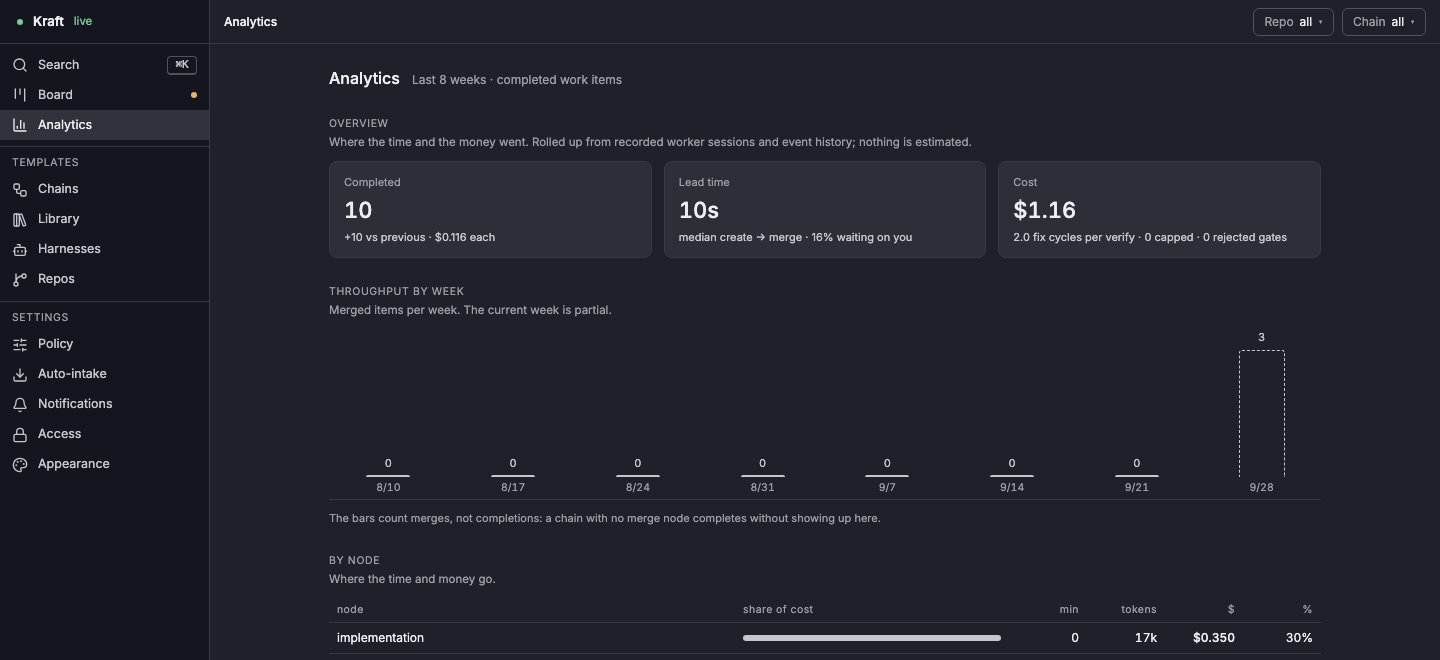Click the "share of cost" column header
This screenshot has height=660, width=1440.
778,609
